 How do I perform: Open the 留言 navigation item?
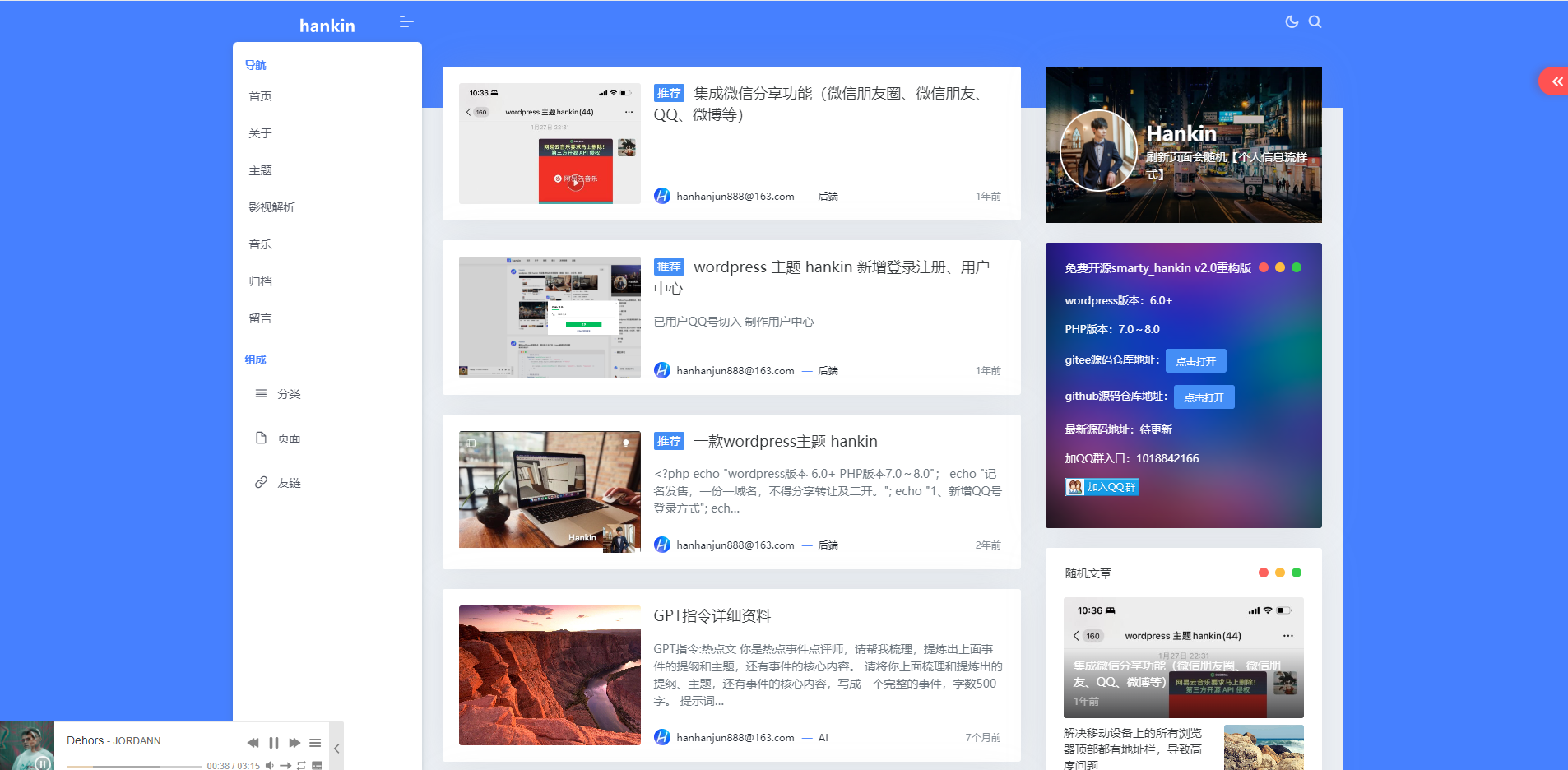coord(261,318)
